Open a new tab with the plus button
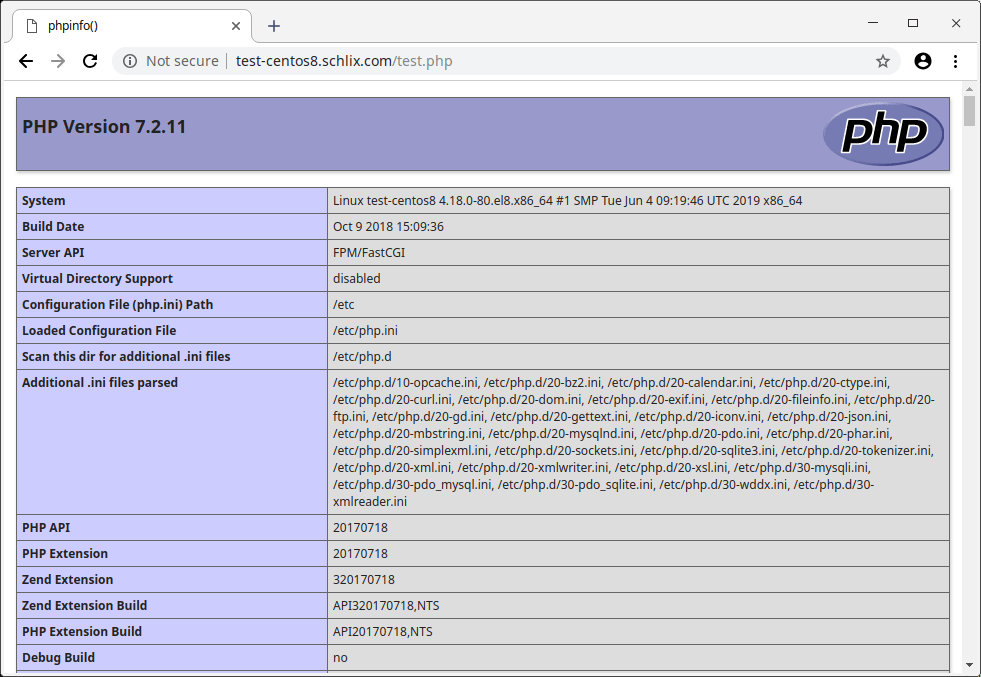 [273, 26]
